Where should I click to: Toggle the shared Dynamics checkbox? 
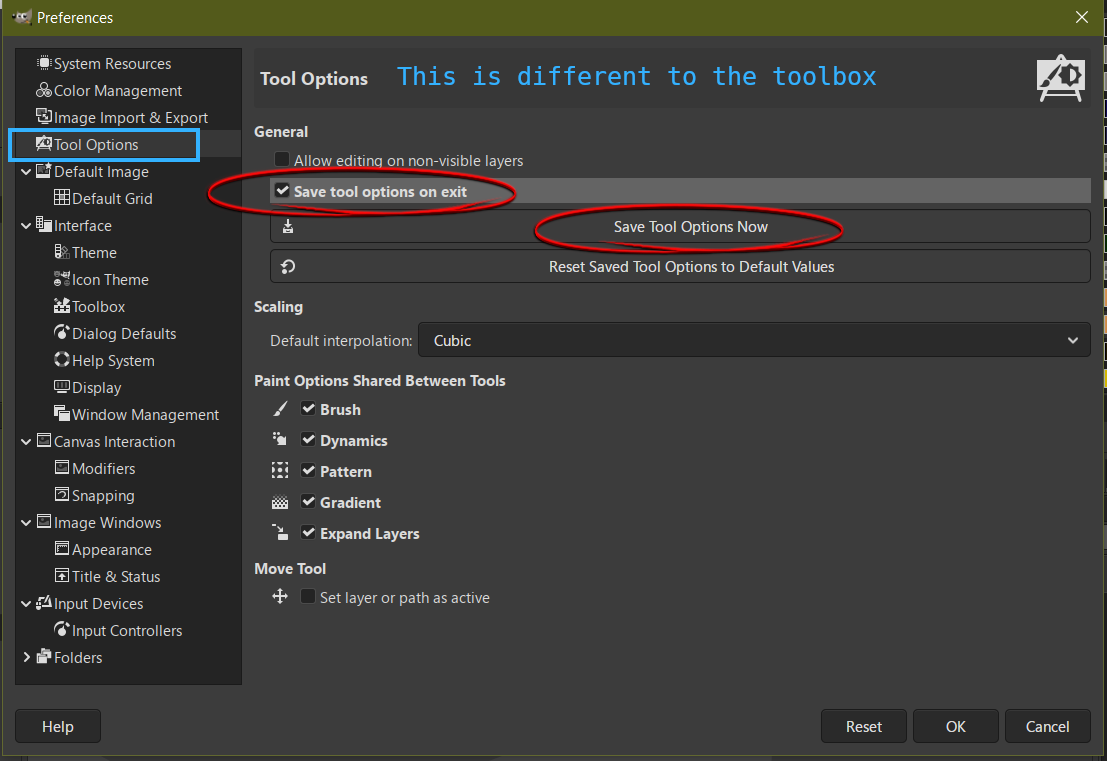tap(308, 440)
